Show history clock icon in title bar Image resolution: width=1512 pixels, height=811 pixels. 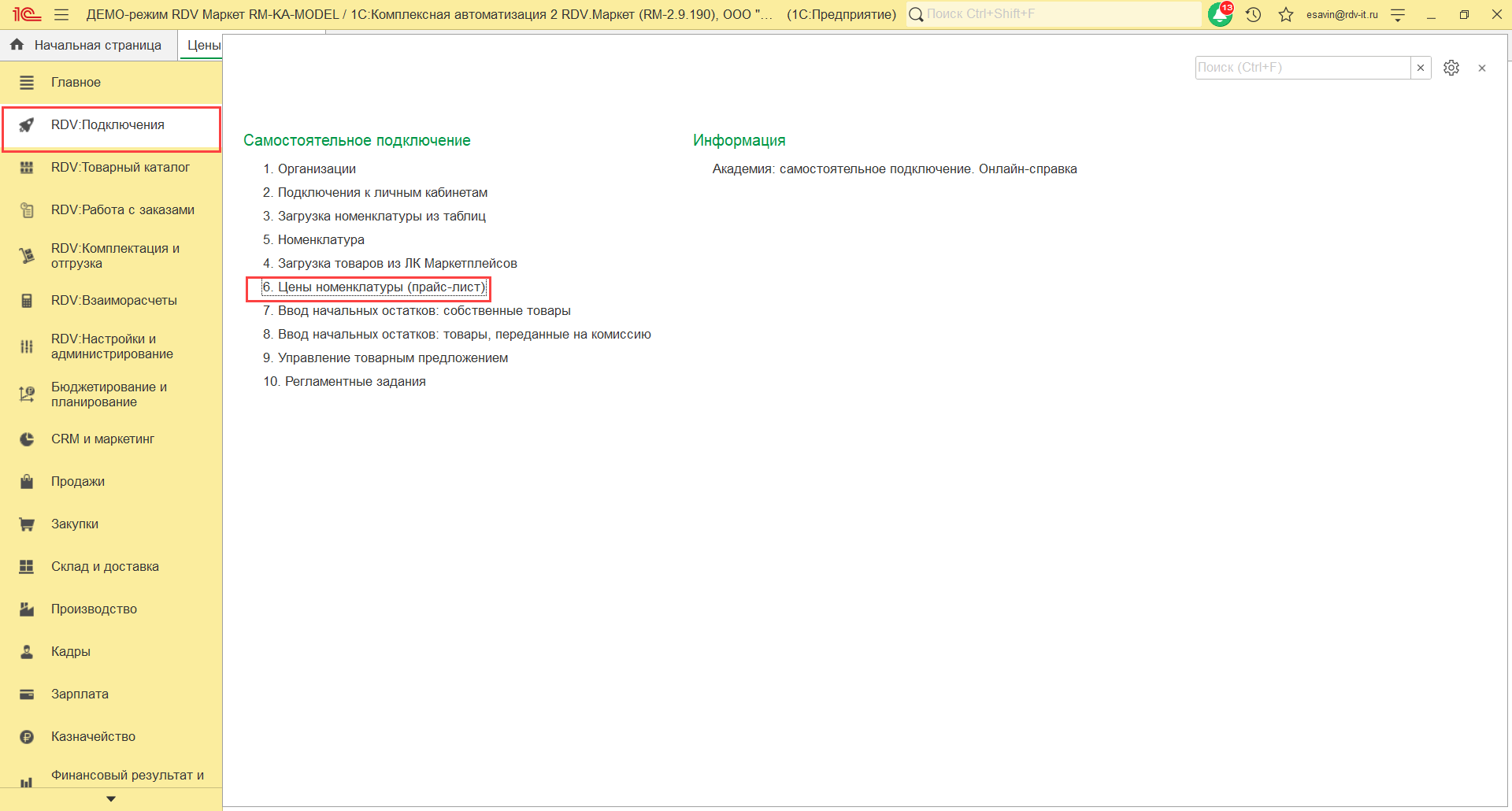pos(1254,14)
